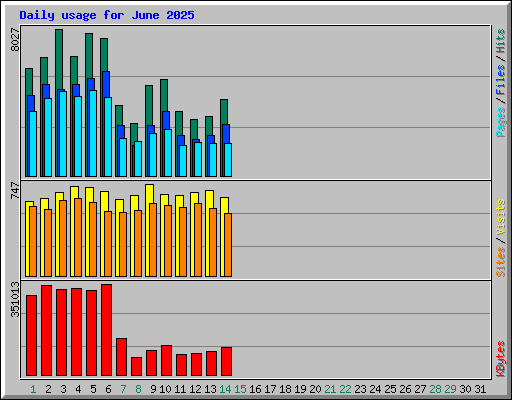
Task: Click the red KBytes bar for day 10
Action: (166, 360)
